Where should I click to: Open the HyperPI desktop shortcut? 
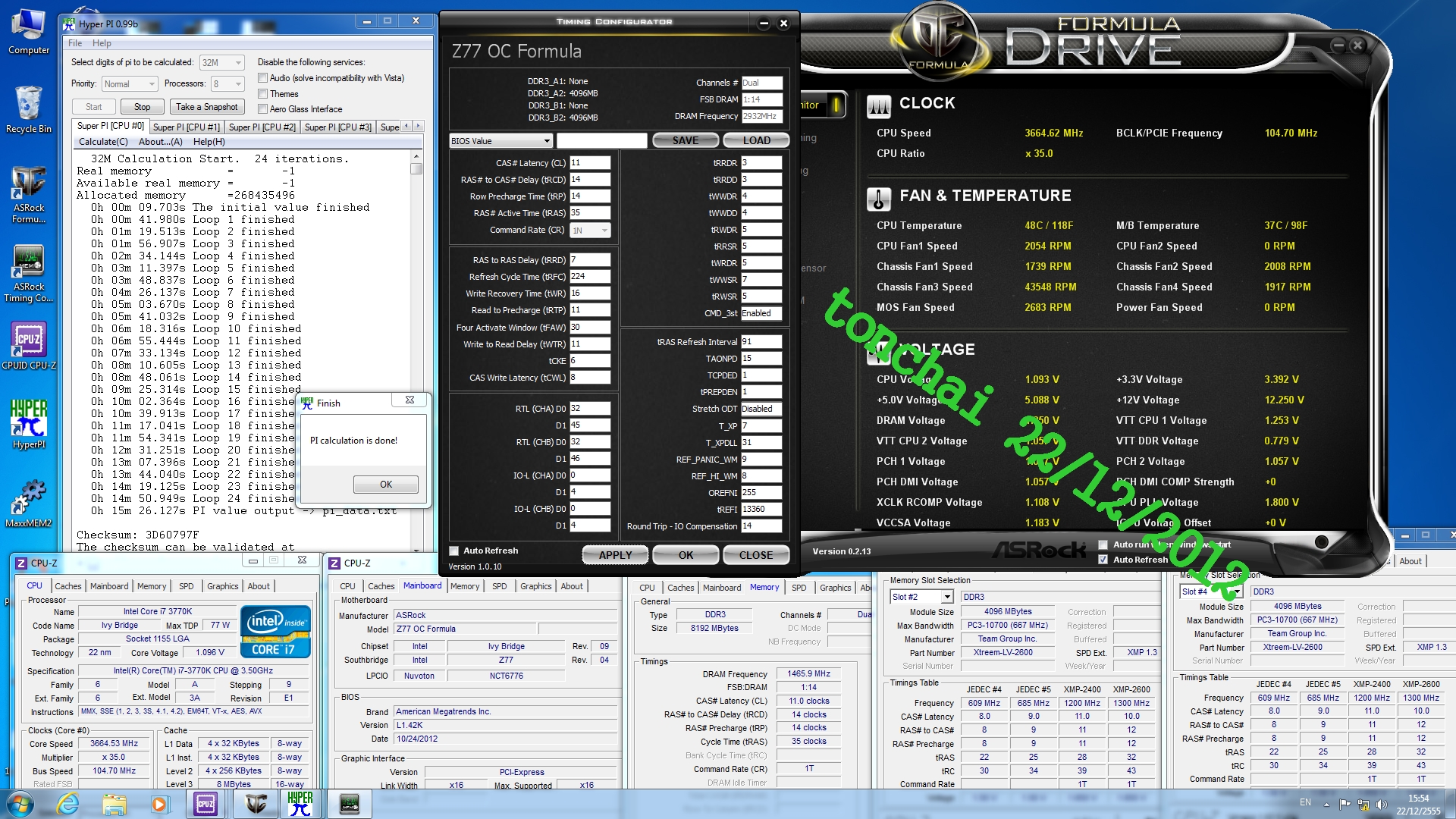29,419
